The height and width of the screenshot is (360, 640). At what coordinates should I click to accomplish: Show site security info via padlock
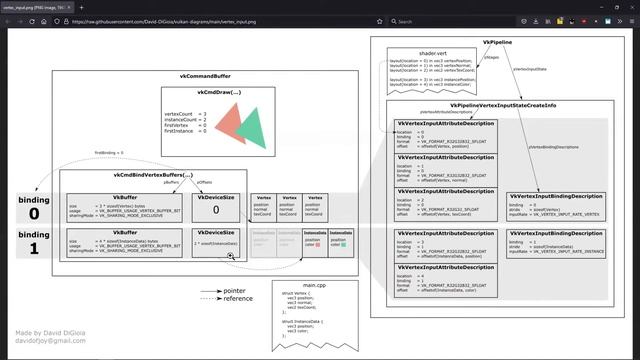coord(66,21)
